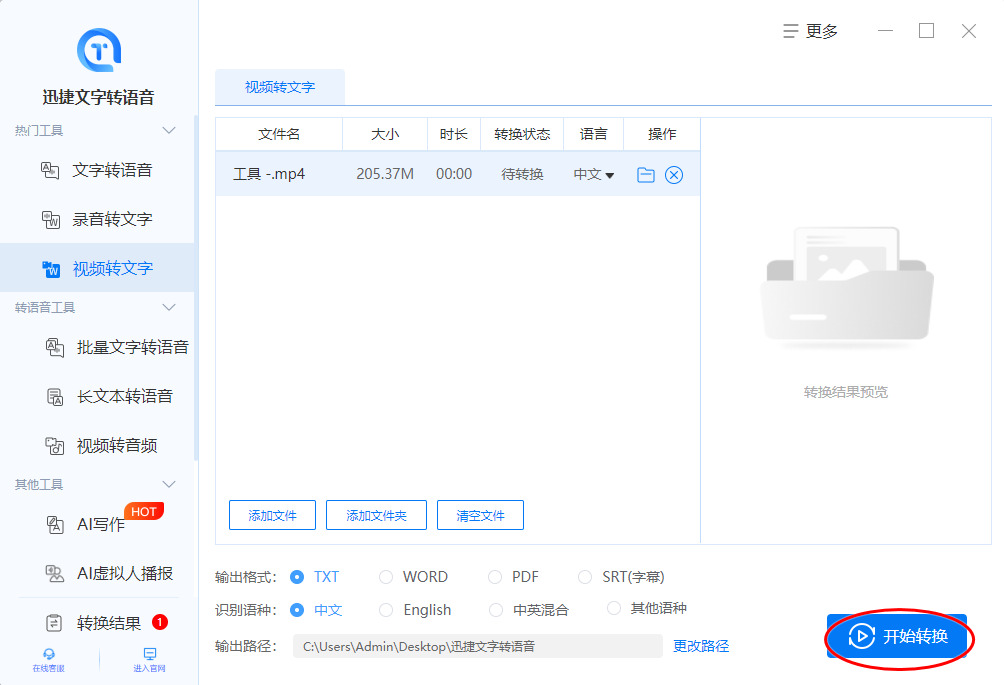Click the sidebar vertical scrollbar
This screenshot has height=685, width=1004.
coord(195,287)
